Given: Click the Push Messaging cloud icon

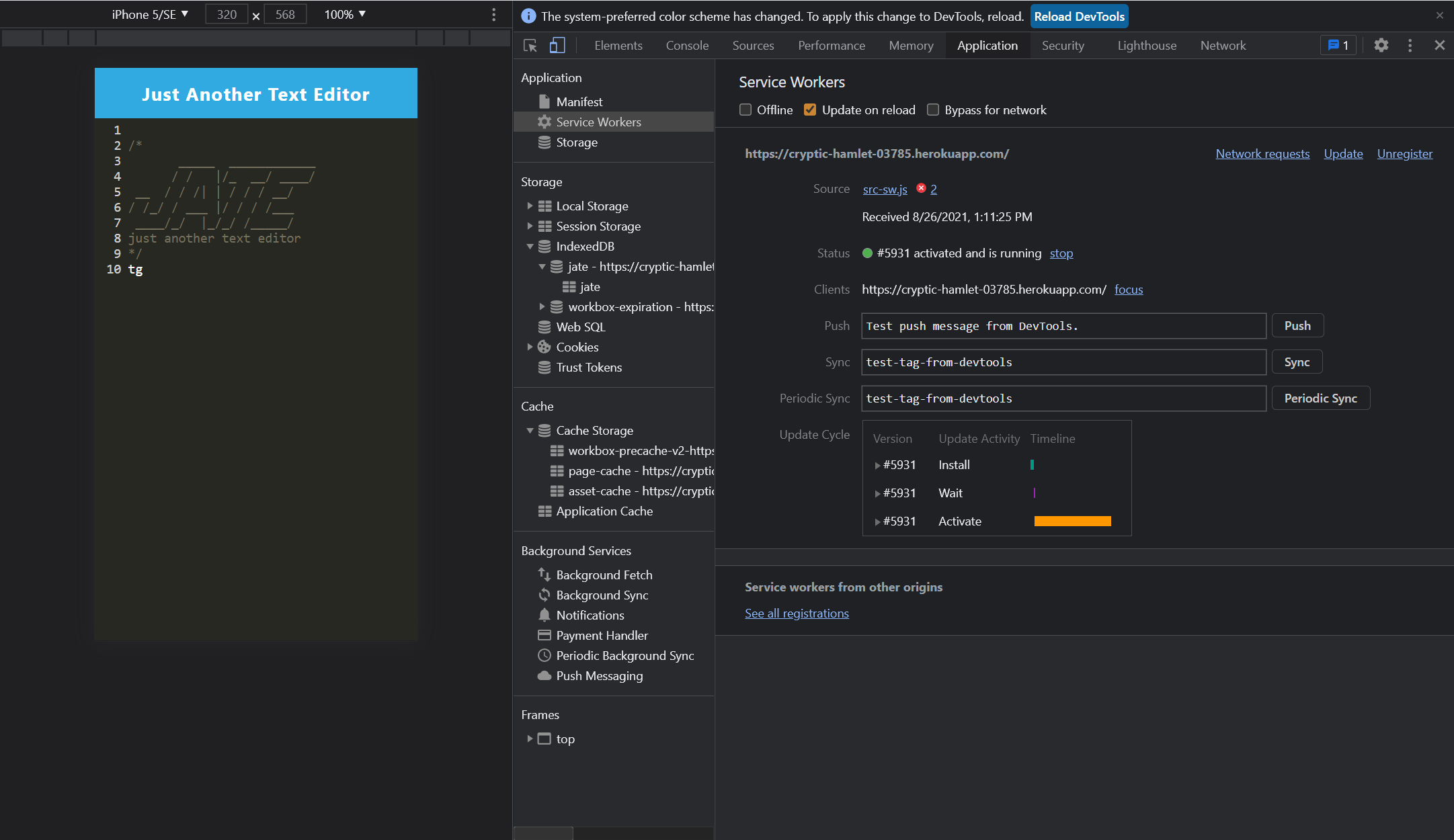Looking at the screenshot, I should pyautogui.click(x=544, y=676).
